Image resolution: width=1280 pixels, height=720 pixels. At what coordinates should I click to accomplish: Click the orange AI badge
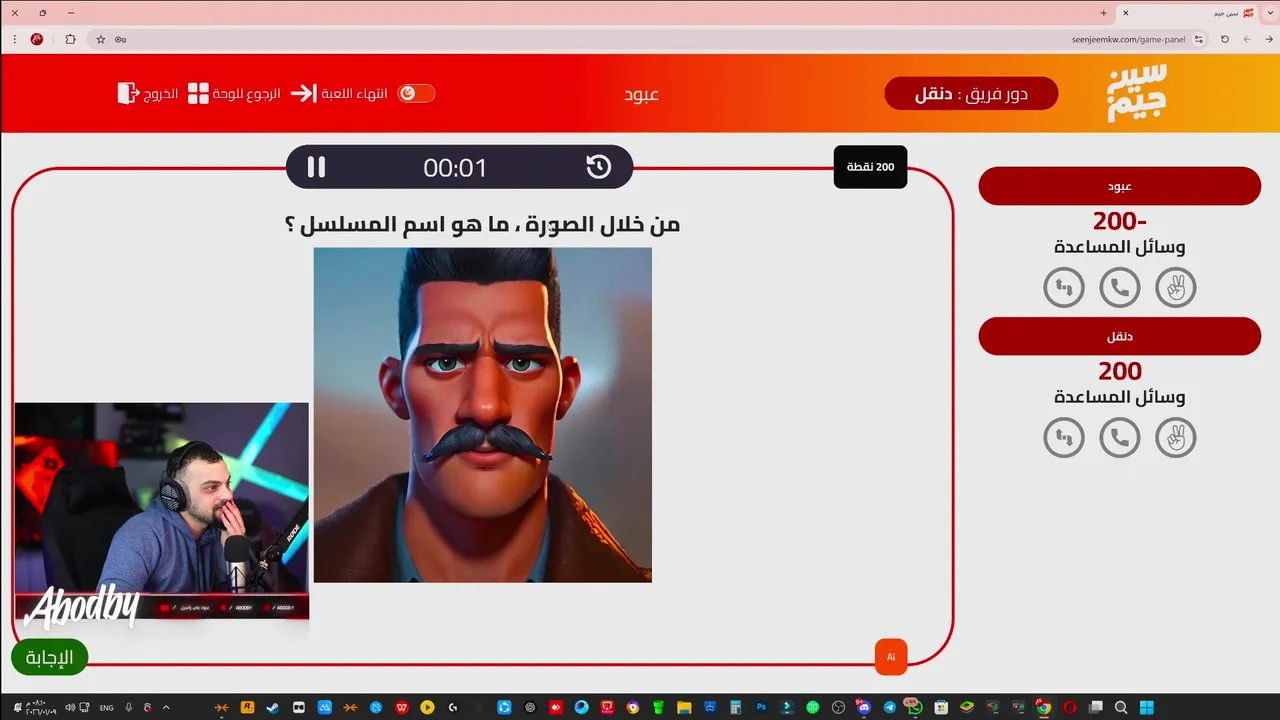[891, 657]
